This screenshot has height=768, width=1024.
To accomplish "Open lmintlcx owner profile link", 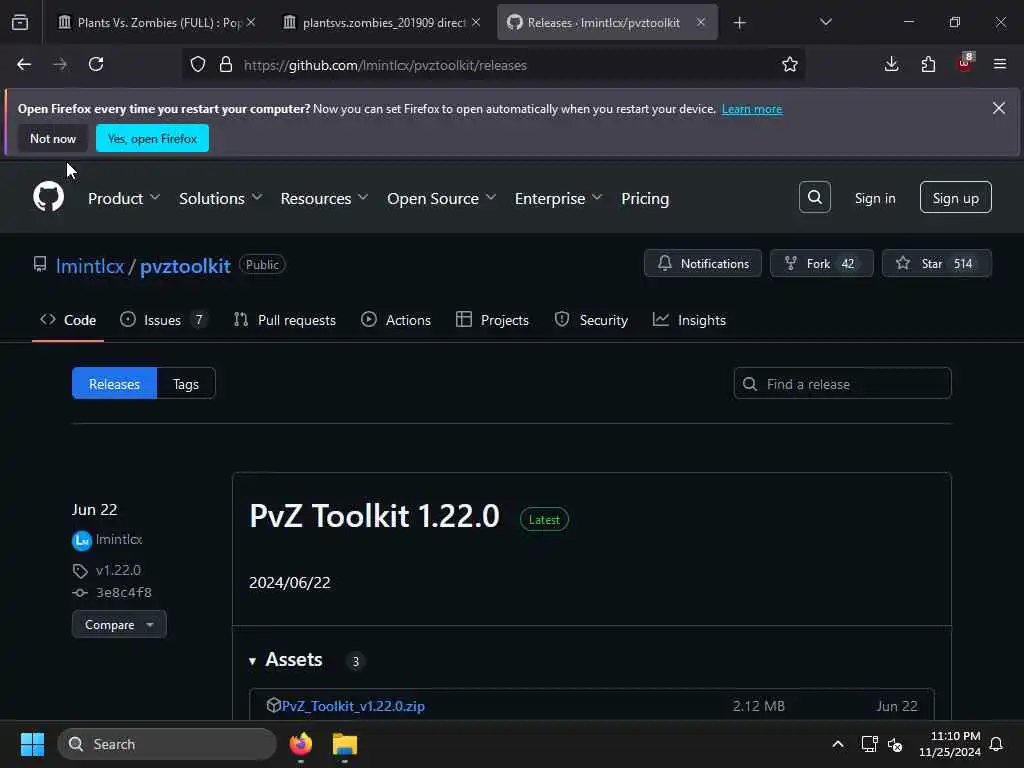I will 90,266.
